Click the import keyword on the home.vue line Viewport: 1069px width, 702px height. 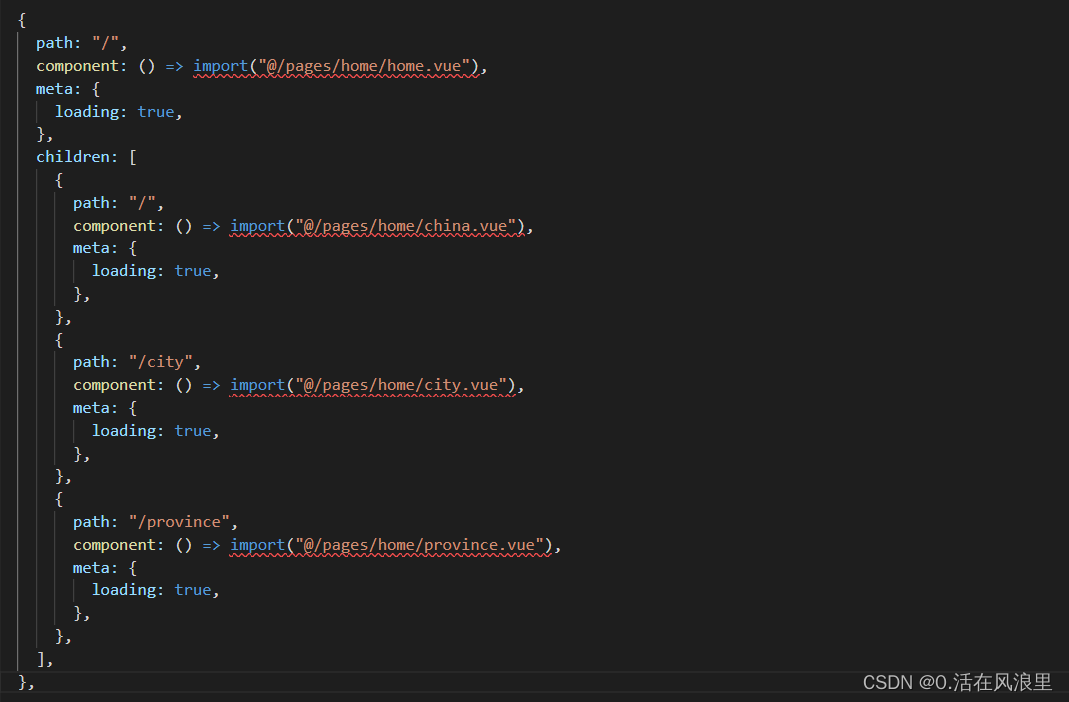[x=221, y=66]
